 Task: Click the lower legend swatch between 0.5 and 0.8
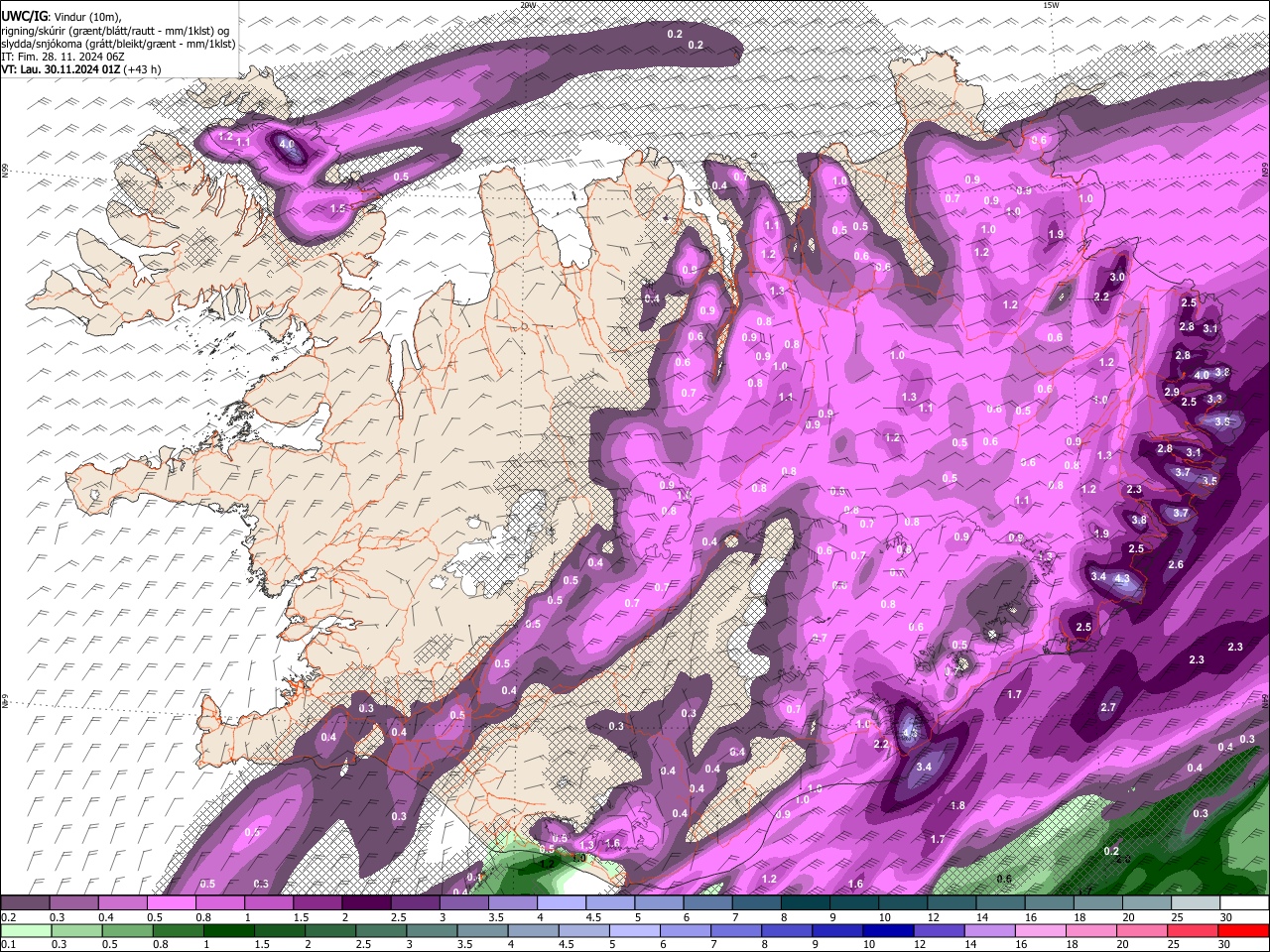(126, 931)
